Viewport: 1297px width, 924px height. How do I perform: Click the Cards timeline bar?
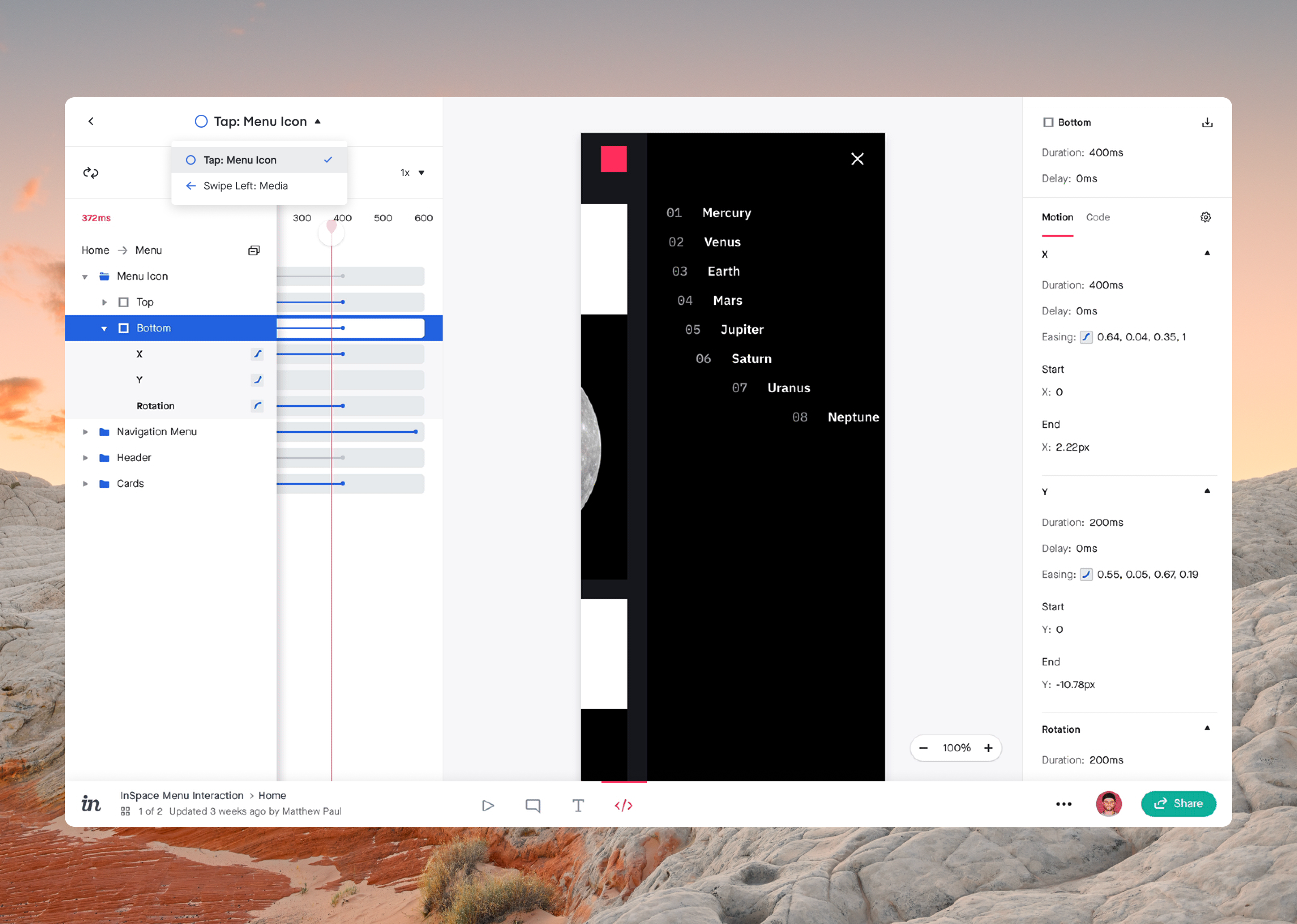(x=351, y=483)
